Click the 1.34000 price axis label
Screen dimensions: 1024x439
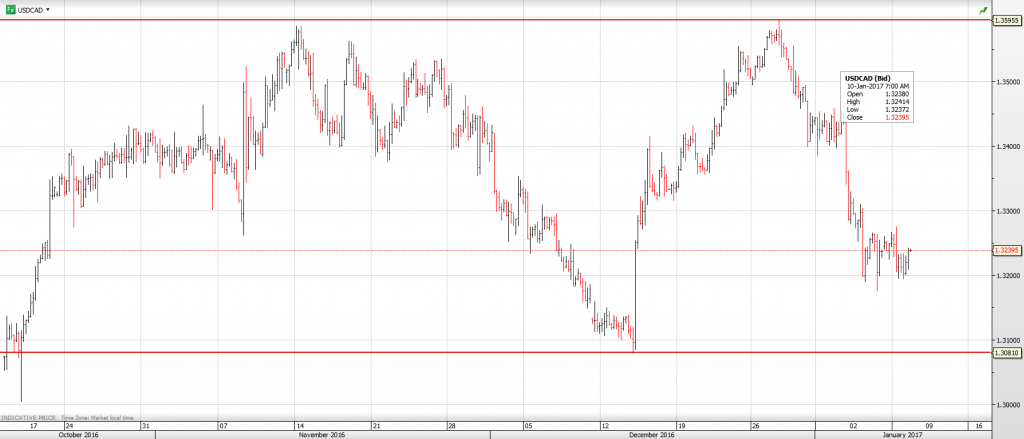point(1006,146)
